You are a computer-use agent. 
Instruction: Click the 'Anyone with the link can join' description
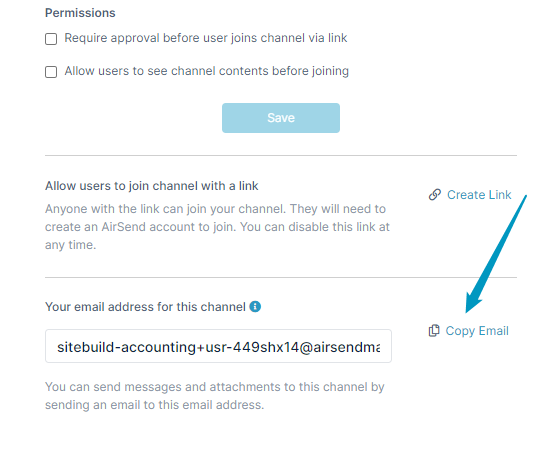click(x=217, y=227)
